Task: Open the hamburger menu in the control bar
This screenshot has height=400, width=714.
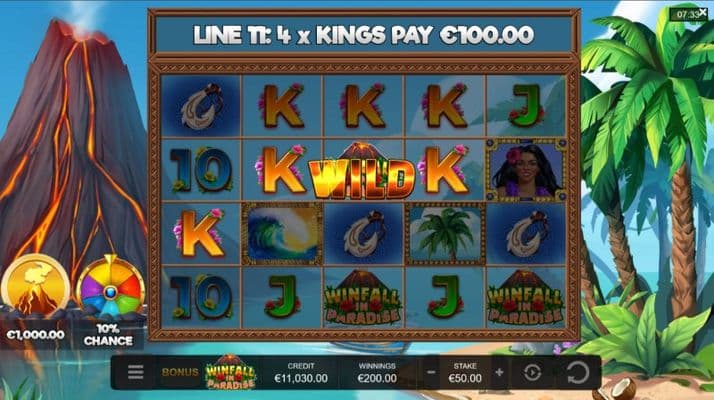Action: (135, 372)
